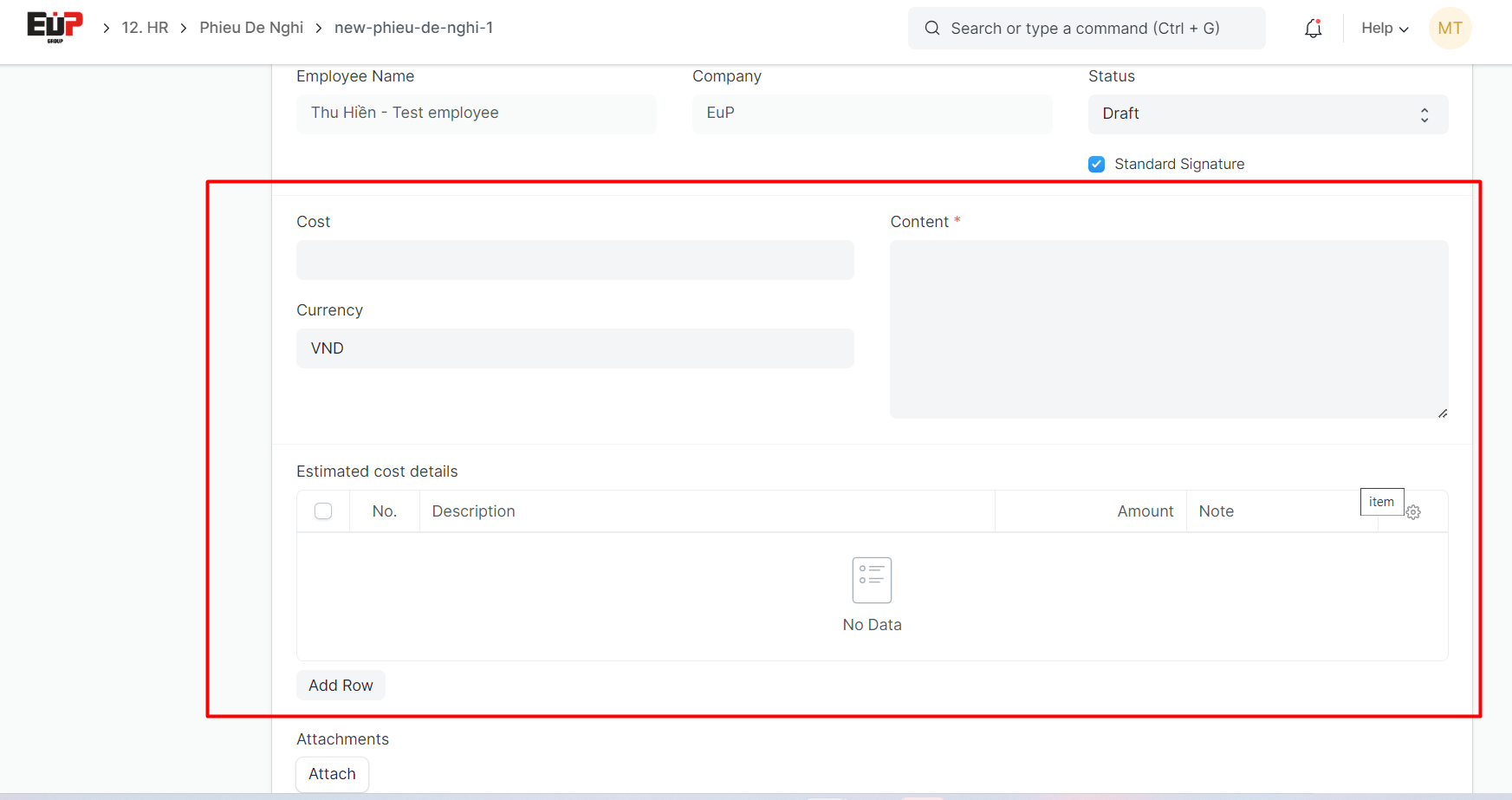Go to 12. HR breadcrumb

pos(145,28)
